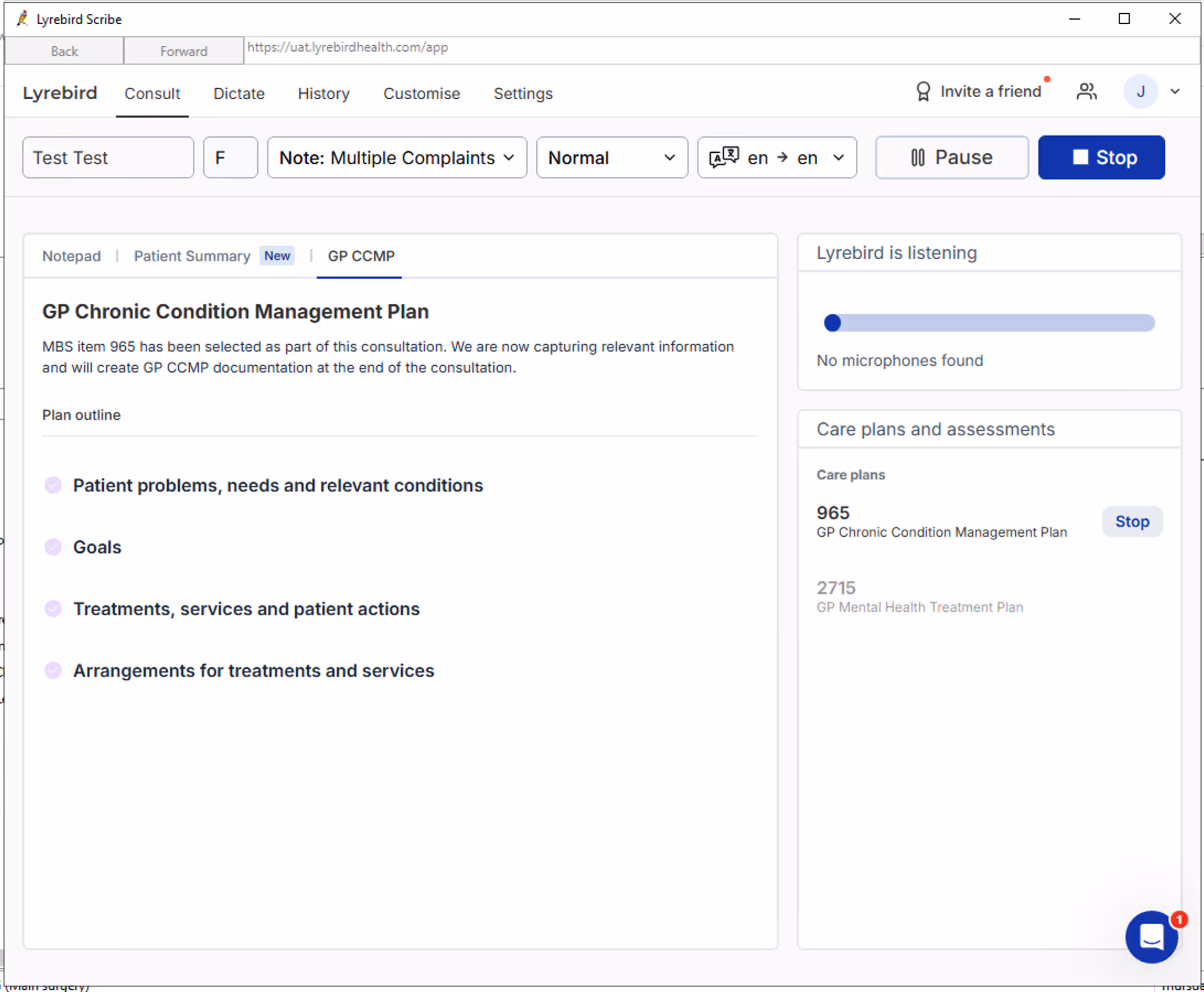Expand the Normal detail level dropdown
Screen dimensions: 1204x992
(611, 157)
